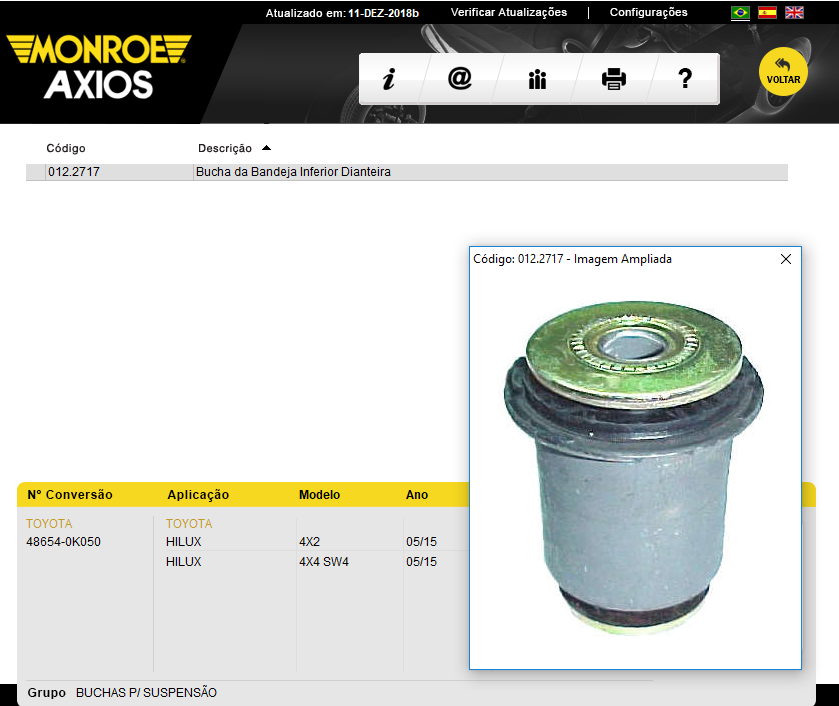Open Configurações menu
Screen dimensions: 839x706
[648, 13]
